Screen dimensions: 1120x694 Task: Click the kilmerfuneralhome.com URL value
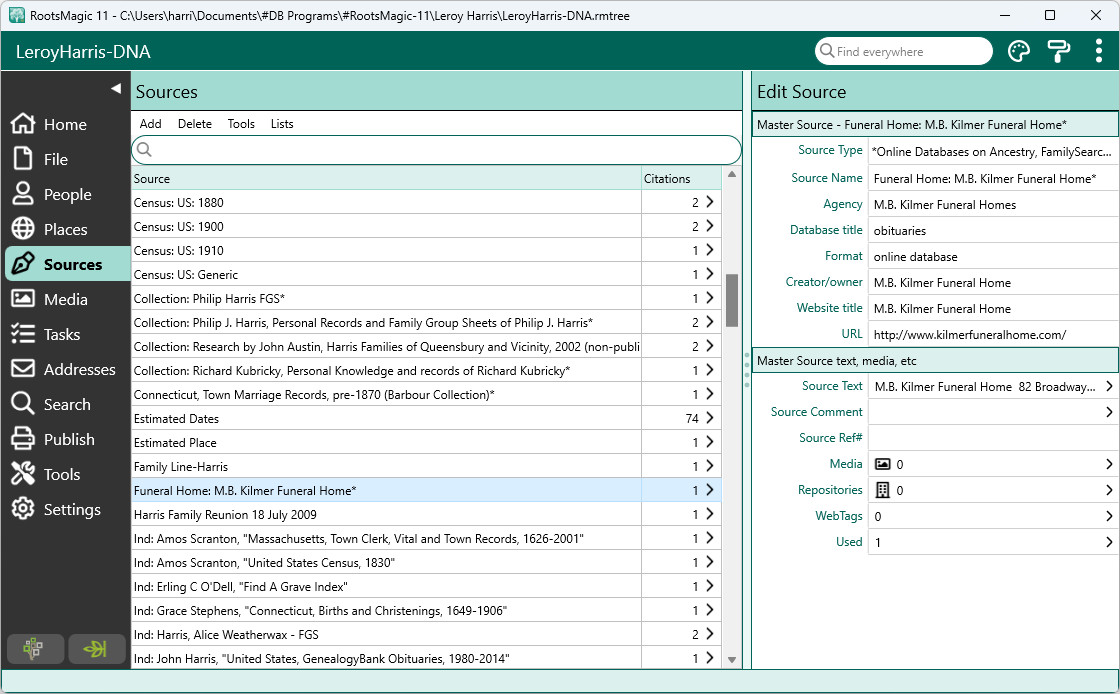pos(969,335)
